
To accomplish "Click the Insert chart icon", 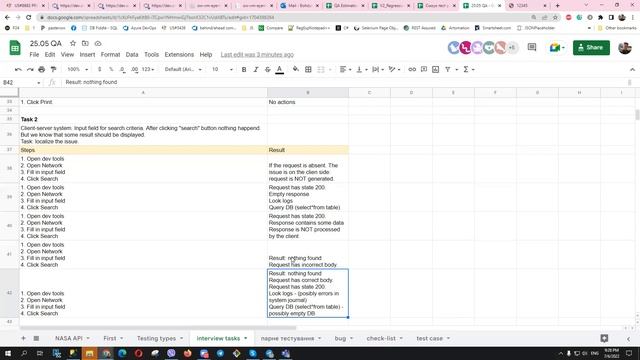I will coord(436,69).
